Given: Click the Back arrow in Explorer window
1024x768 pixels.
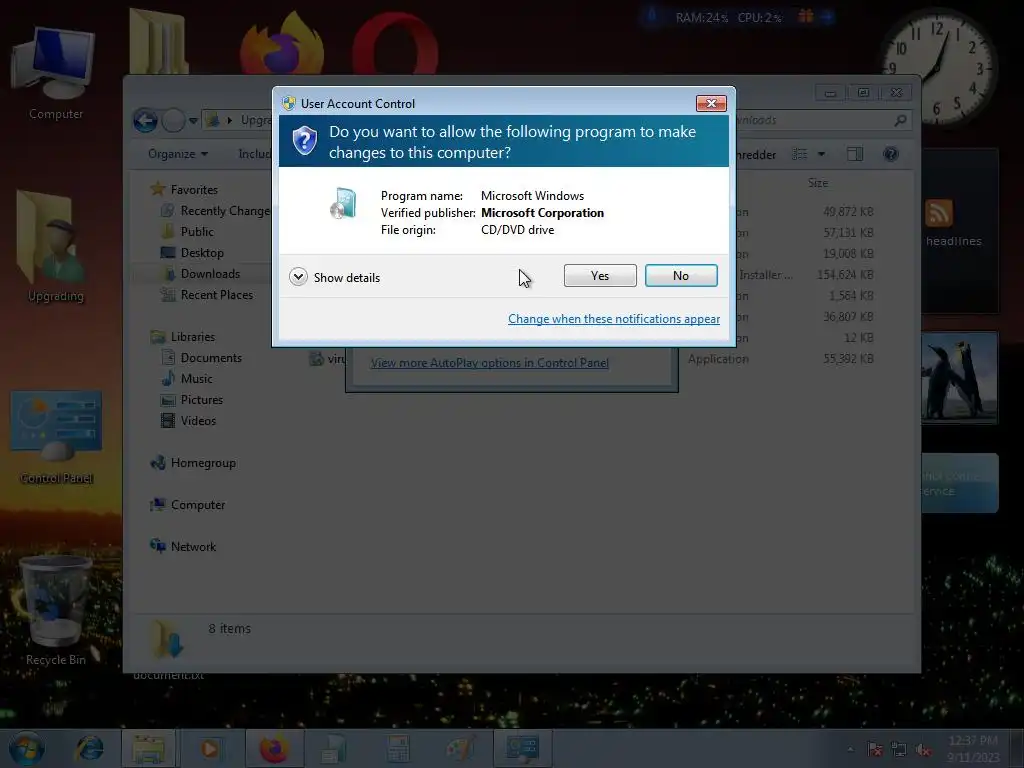Looking at the screenshot, I should 145,121.
